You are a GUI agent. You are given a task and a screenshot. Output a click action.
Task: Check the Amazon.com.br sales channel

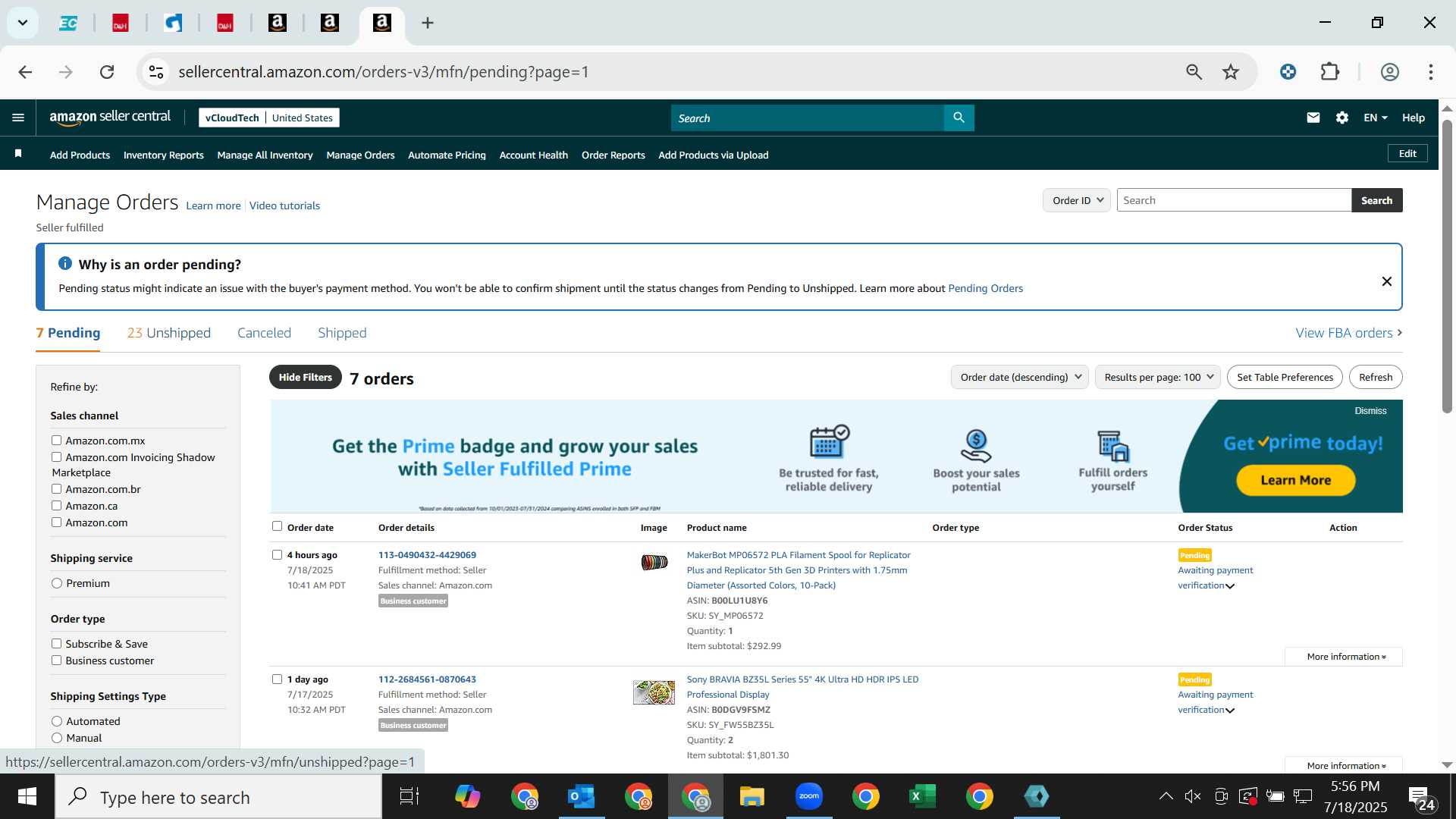(x=56, y=488)
